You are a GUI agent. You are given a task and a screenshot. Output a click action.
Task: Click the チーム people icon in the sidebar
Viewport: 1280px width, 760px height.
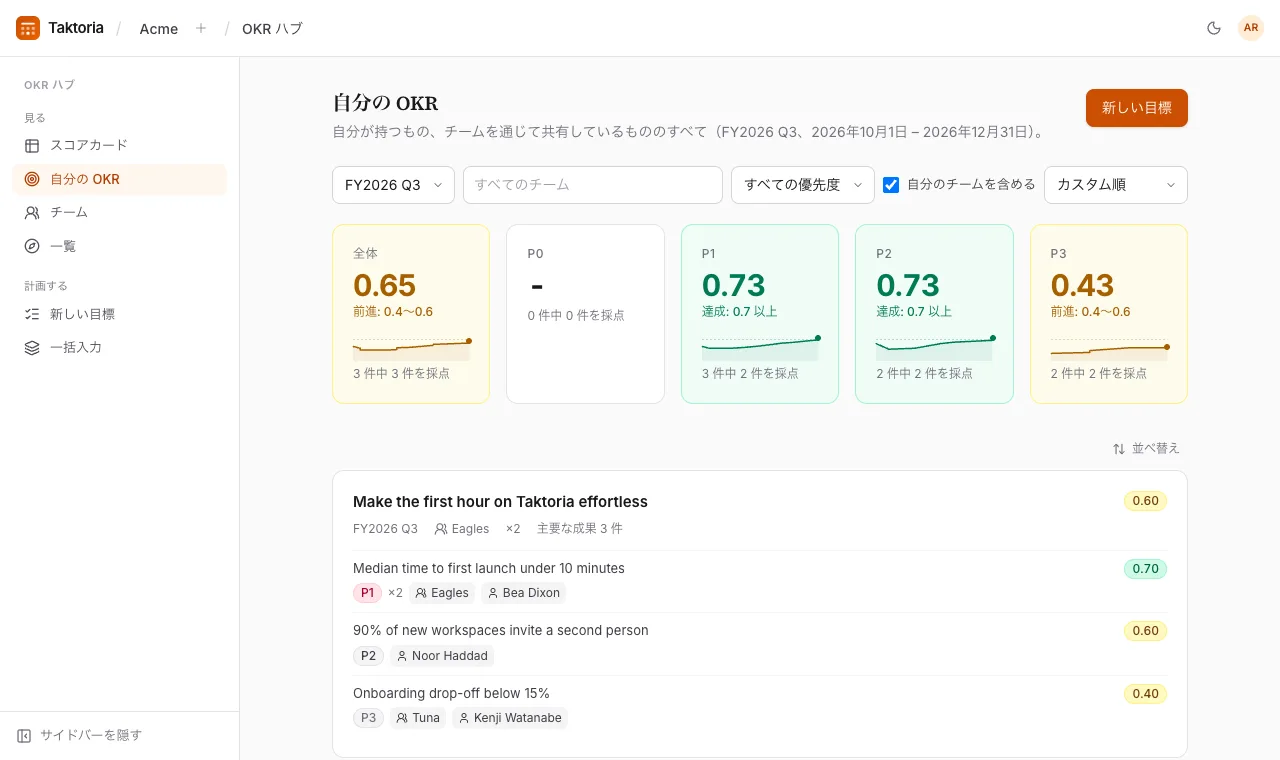[32, 213]
